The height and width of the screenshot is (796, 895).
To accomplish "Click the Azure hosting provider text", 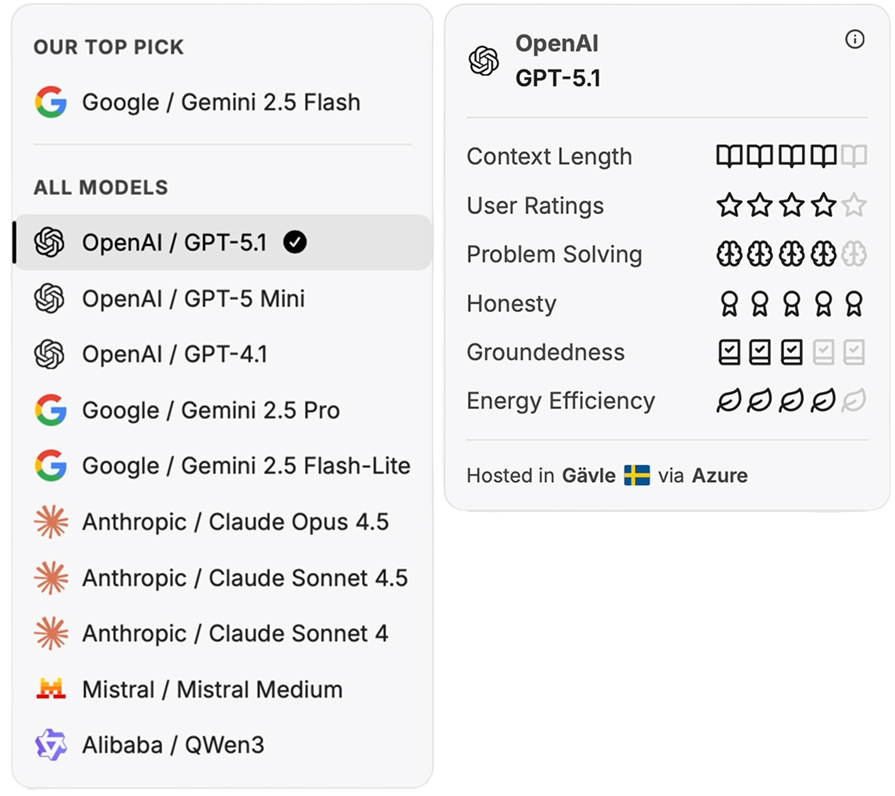I will 719,476.
